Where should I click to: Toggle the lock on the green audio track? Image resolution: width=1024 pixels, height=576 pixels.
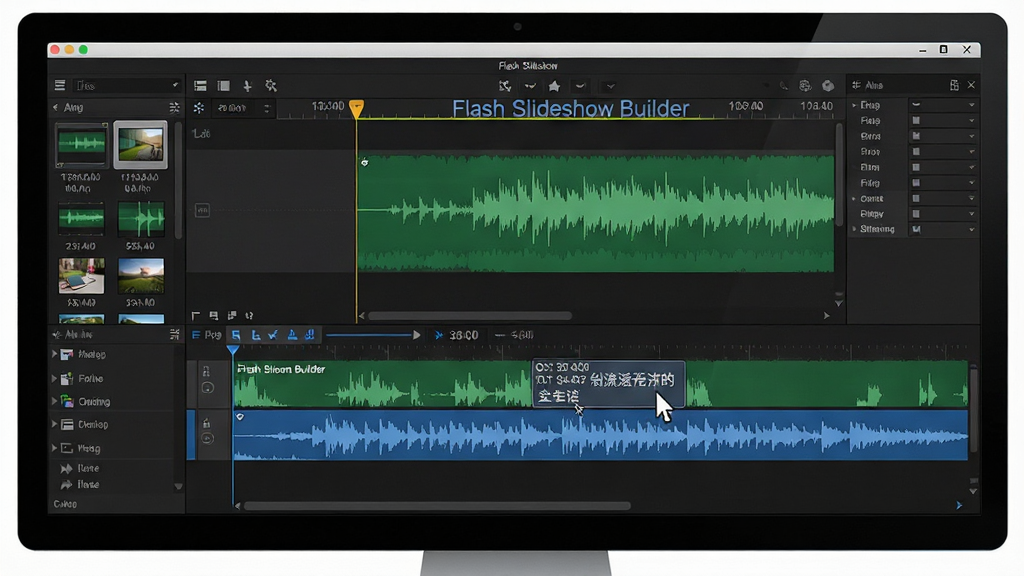point(206,372)
